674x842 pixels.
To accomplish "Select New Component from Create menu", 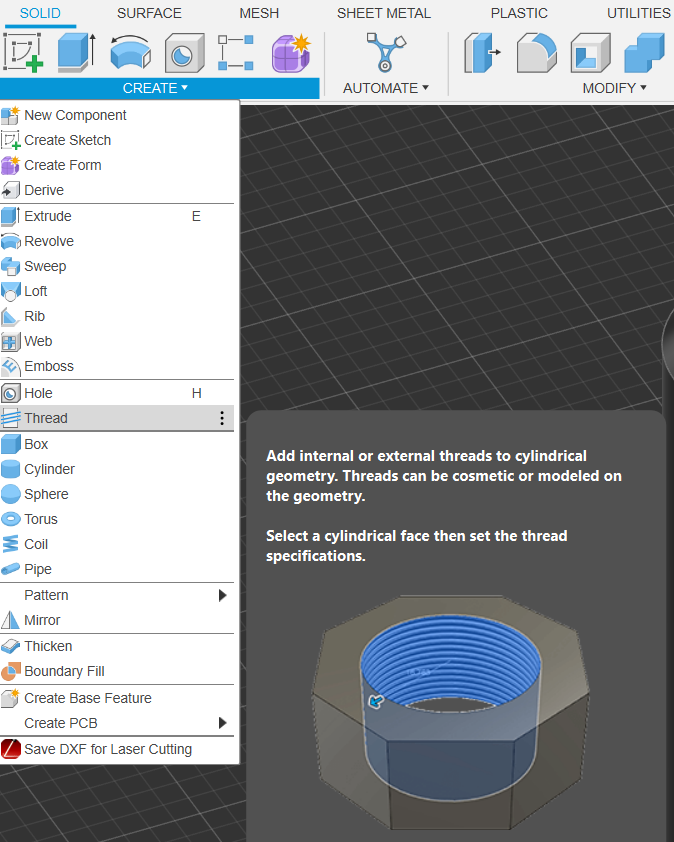I will tap(117, 115).
